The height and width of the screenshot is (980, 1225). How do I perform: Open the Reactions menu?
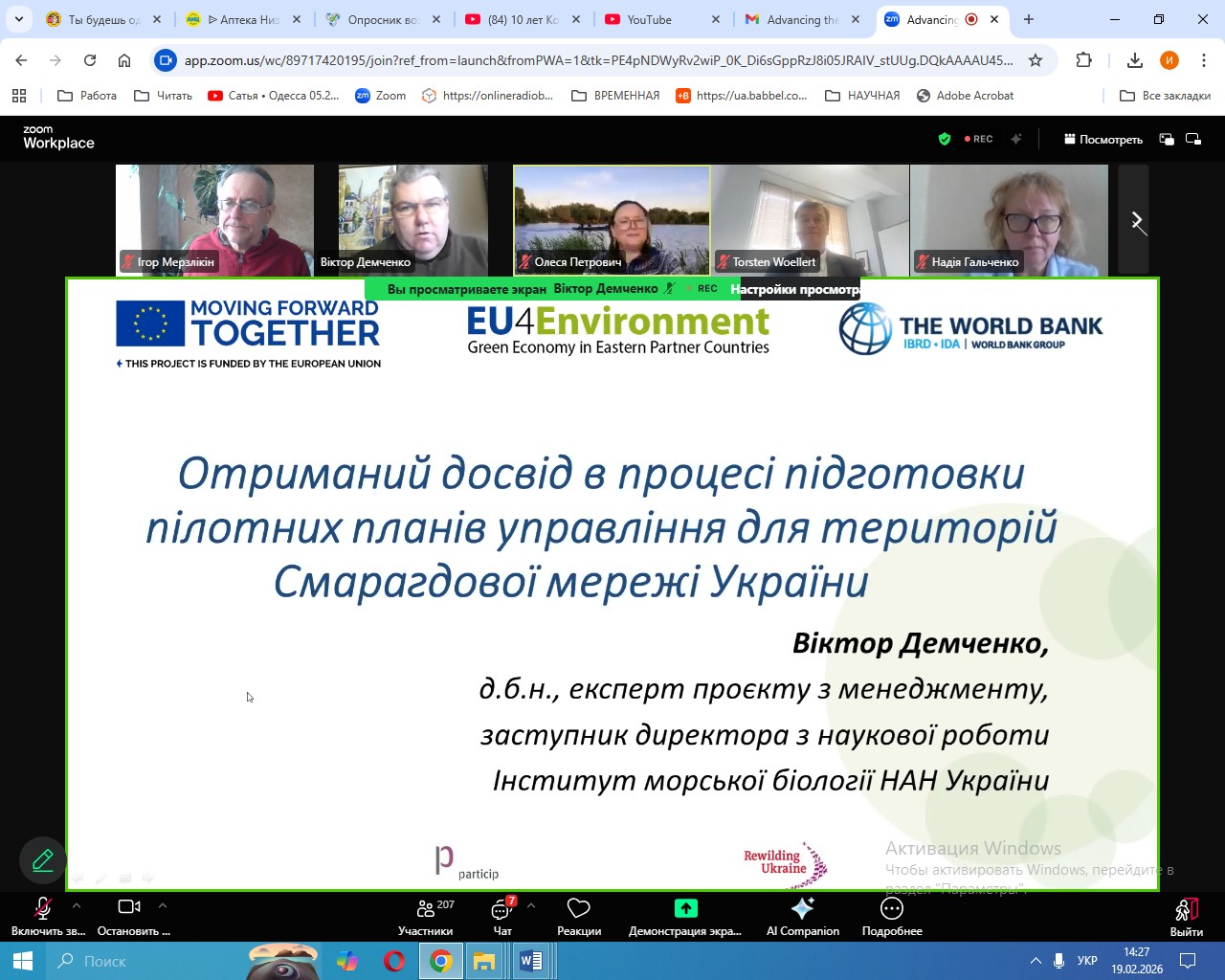coord(578,908)
